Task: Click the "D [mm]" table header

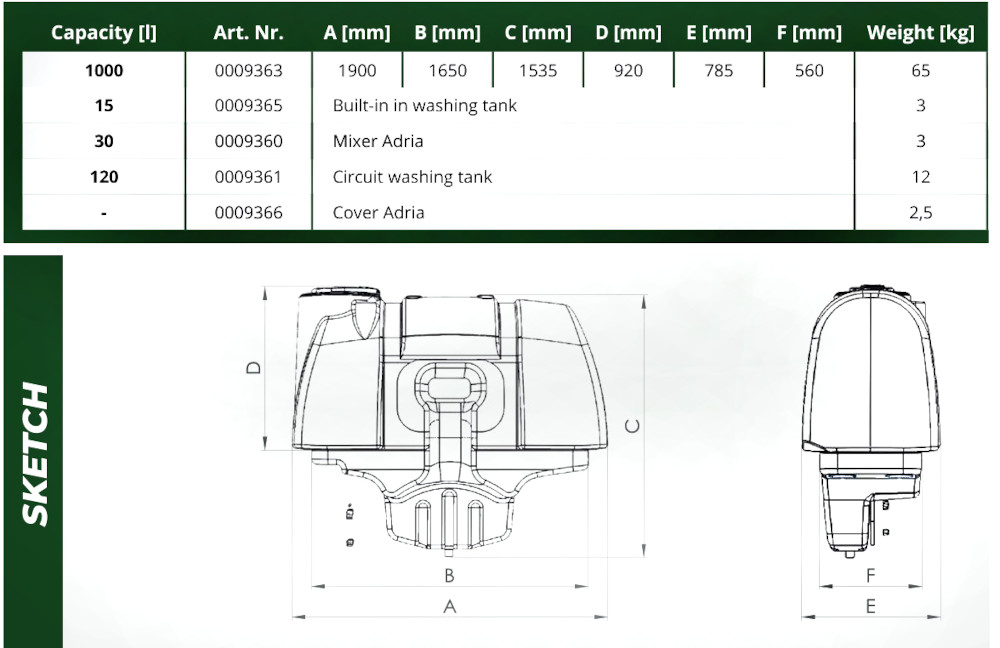Action: (x=628, y=33)
